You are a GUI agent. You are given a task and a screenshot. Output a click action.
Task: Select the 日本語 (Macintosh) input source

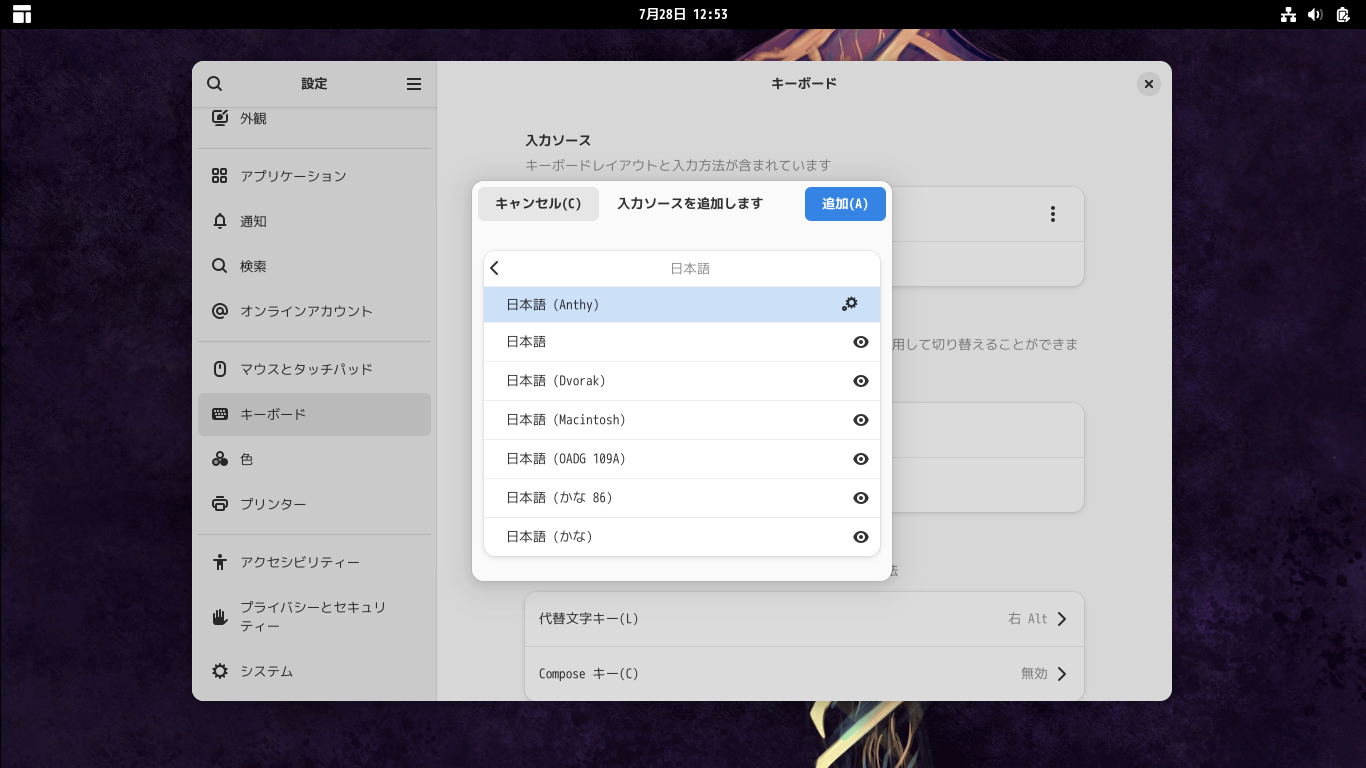click(x=682, y=420)
